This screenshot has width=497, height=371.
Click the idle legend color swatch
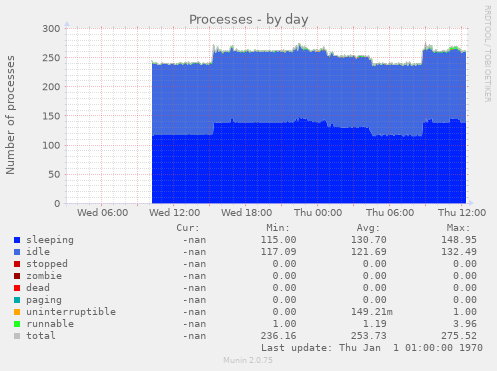[17, 252]
